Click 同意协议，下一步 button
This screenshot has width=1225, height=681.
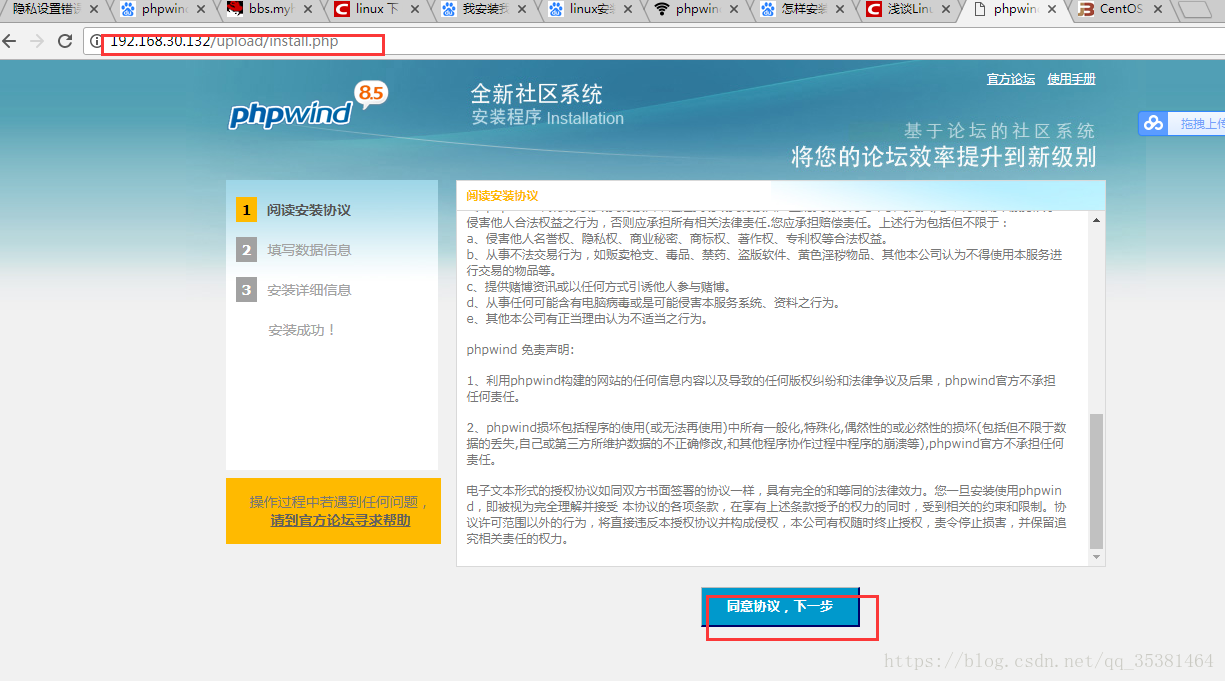pyautogui.click(x=780, y=607)
